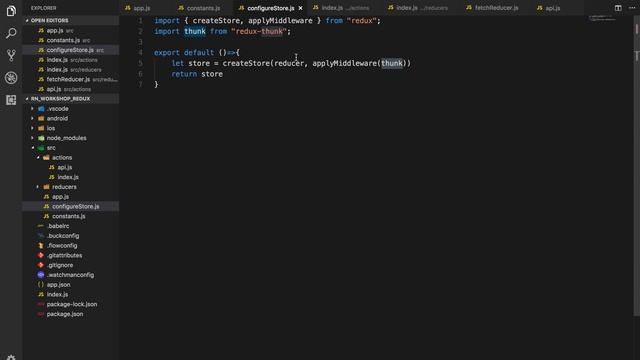Open the Manage gear menu

(x=11, y=357)
